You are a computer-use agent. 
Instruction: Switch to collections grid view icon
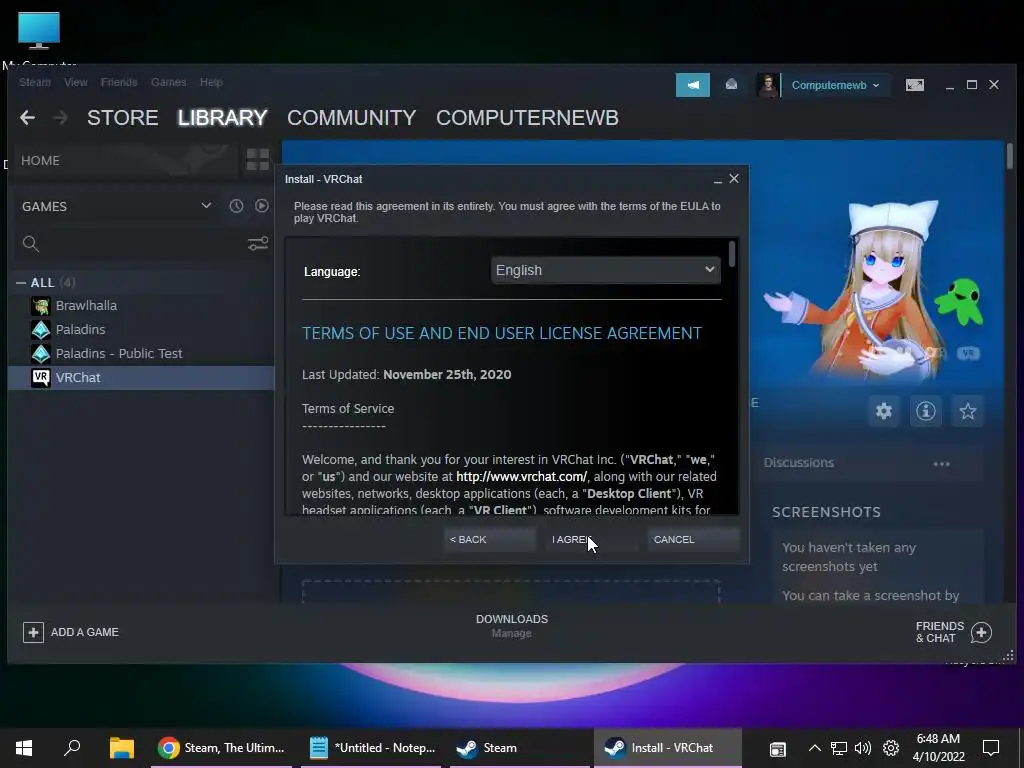pyautogui.click(x=257, y=159)
